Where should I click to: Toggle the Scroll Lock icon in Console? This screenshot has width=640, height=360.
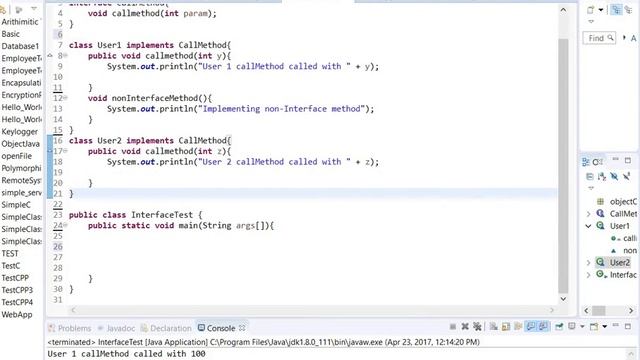506,327
